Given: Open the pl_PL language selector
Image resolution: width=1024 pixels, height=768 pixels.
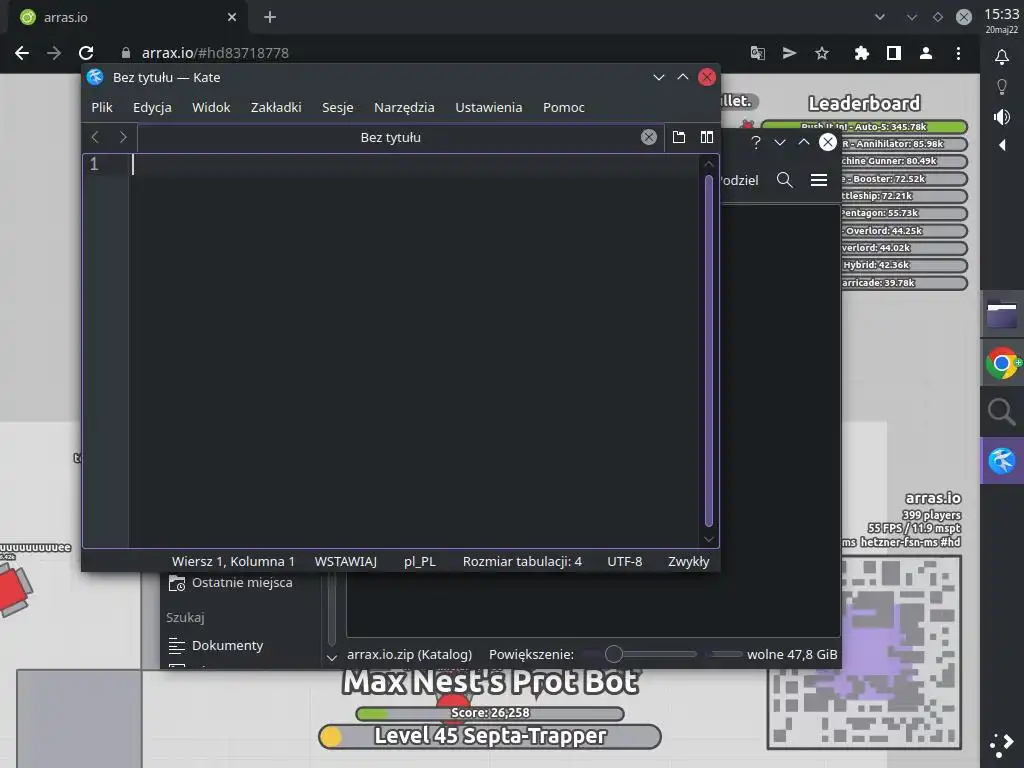Looking at the screenshot, I should pyautogui.click(x=419, y=562).
